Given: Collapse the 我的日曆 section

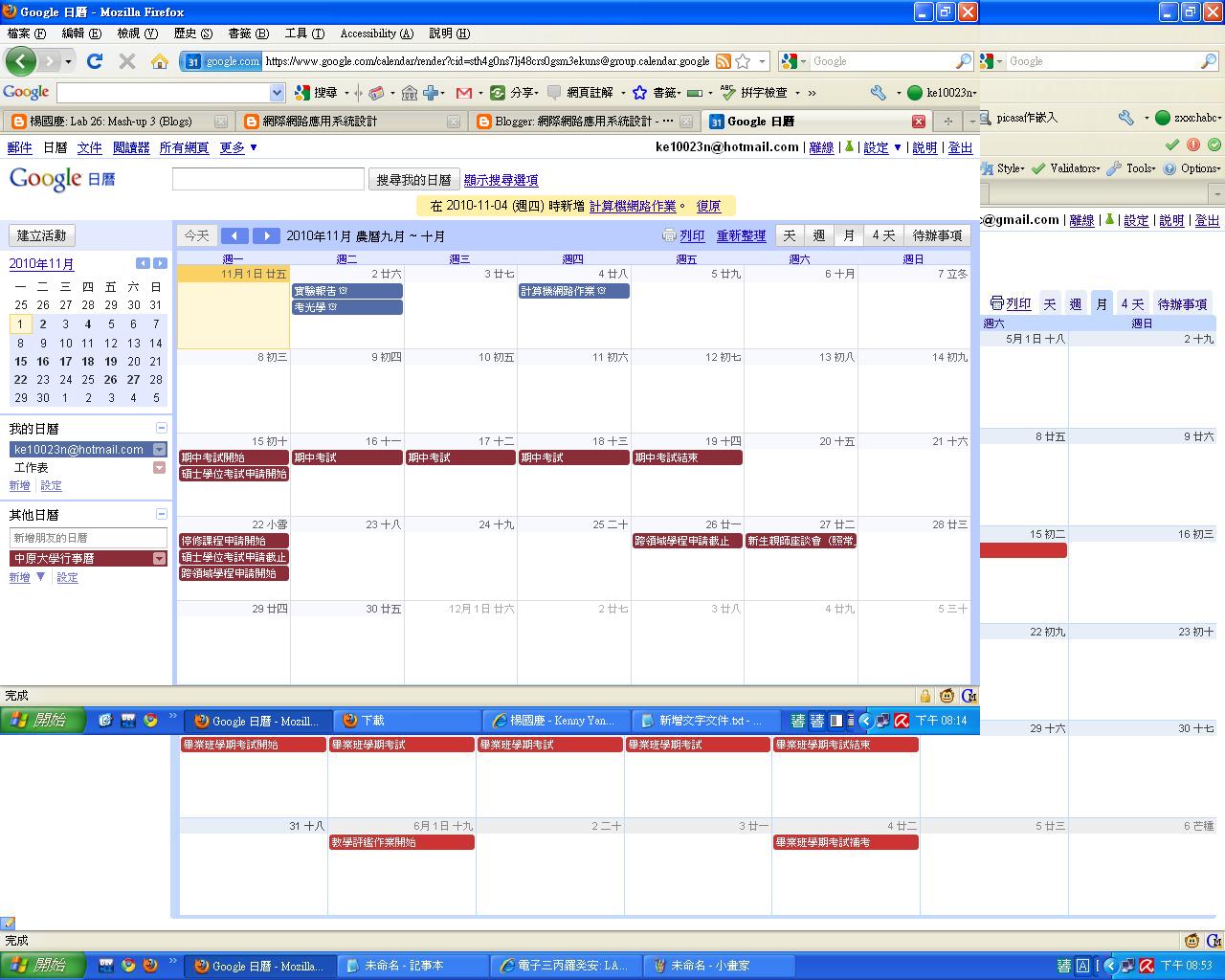Looking at the screenshot, I should click(x=161, y=429).
